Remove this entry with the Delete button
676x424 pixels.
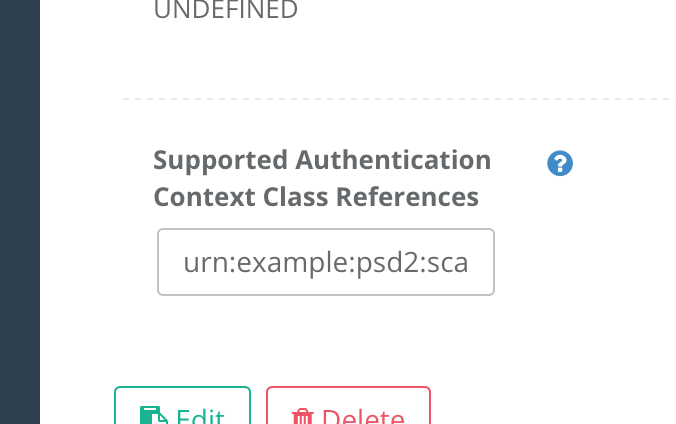348,405
